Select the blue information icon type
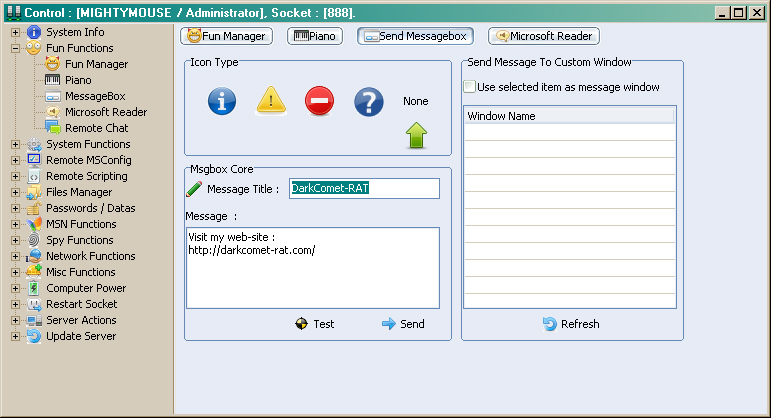771x418 pixels. (x=222, y=101)
